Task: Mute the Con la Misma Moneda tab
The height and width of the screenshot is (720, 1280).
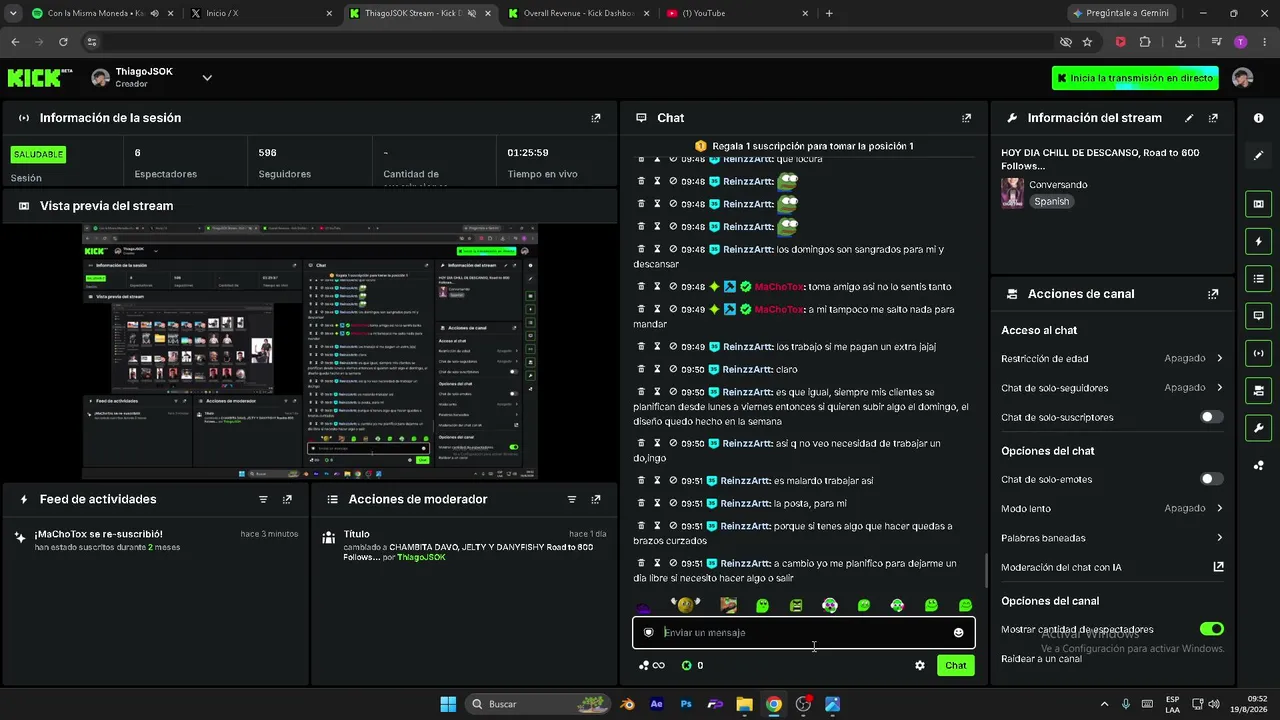Action: pyautogui.click(x=154, y=14)
